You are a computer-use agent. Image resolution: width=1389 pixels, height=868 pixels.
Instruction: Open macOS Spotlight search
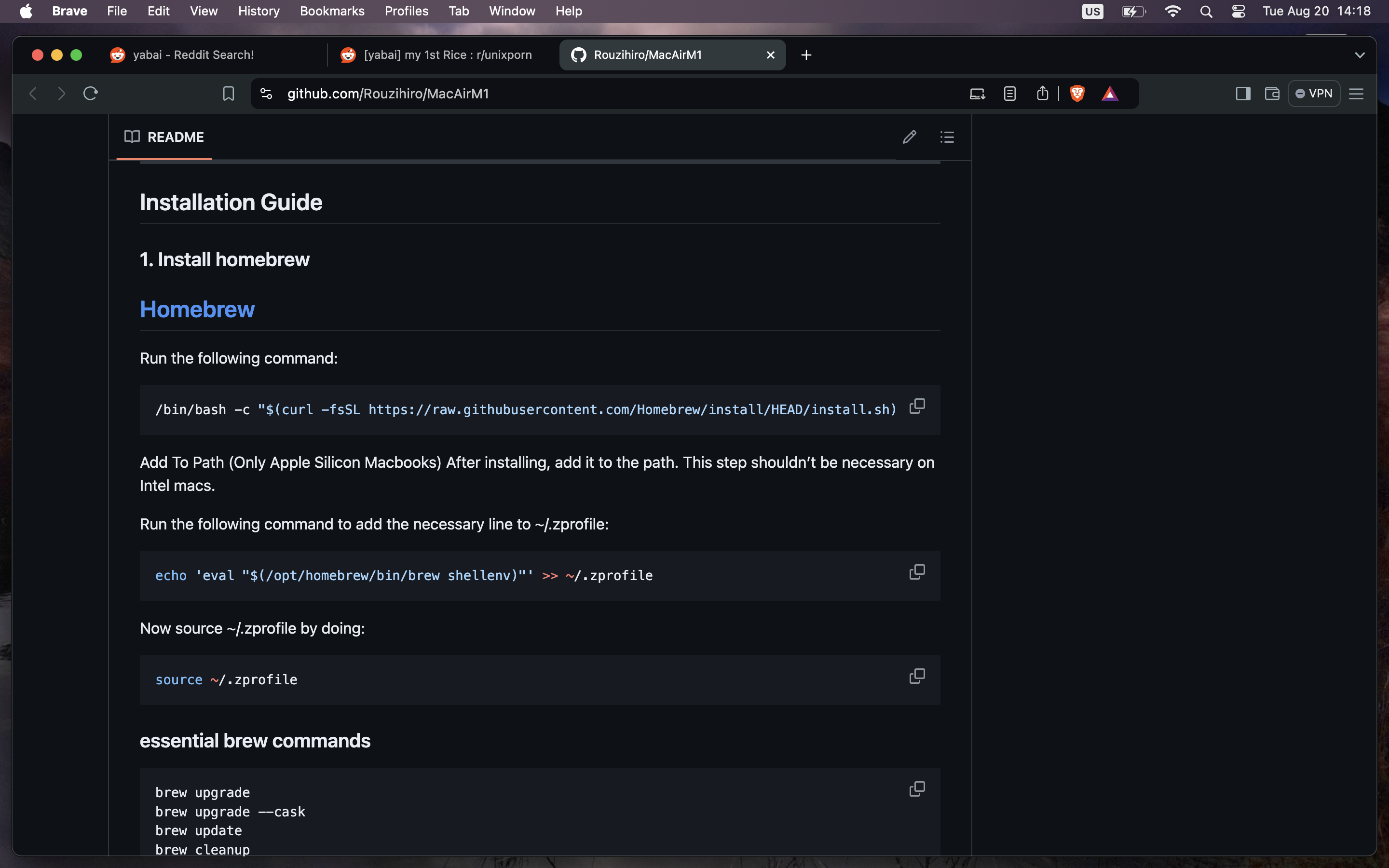[1206, 11]
